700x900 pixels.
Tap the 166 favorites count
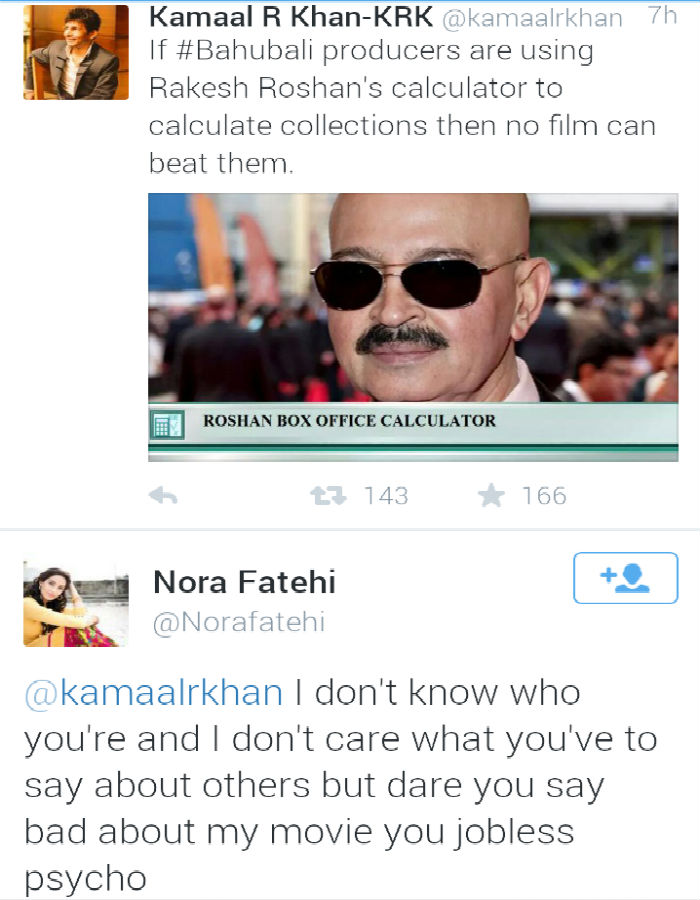[544, 496]
